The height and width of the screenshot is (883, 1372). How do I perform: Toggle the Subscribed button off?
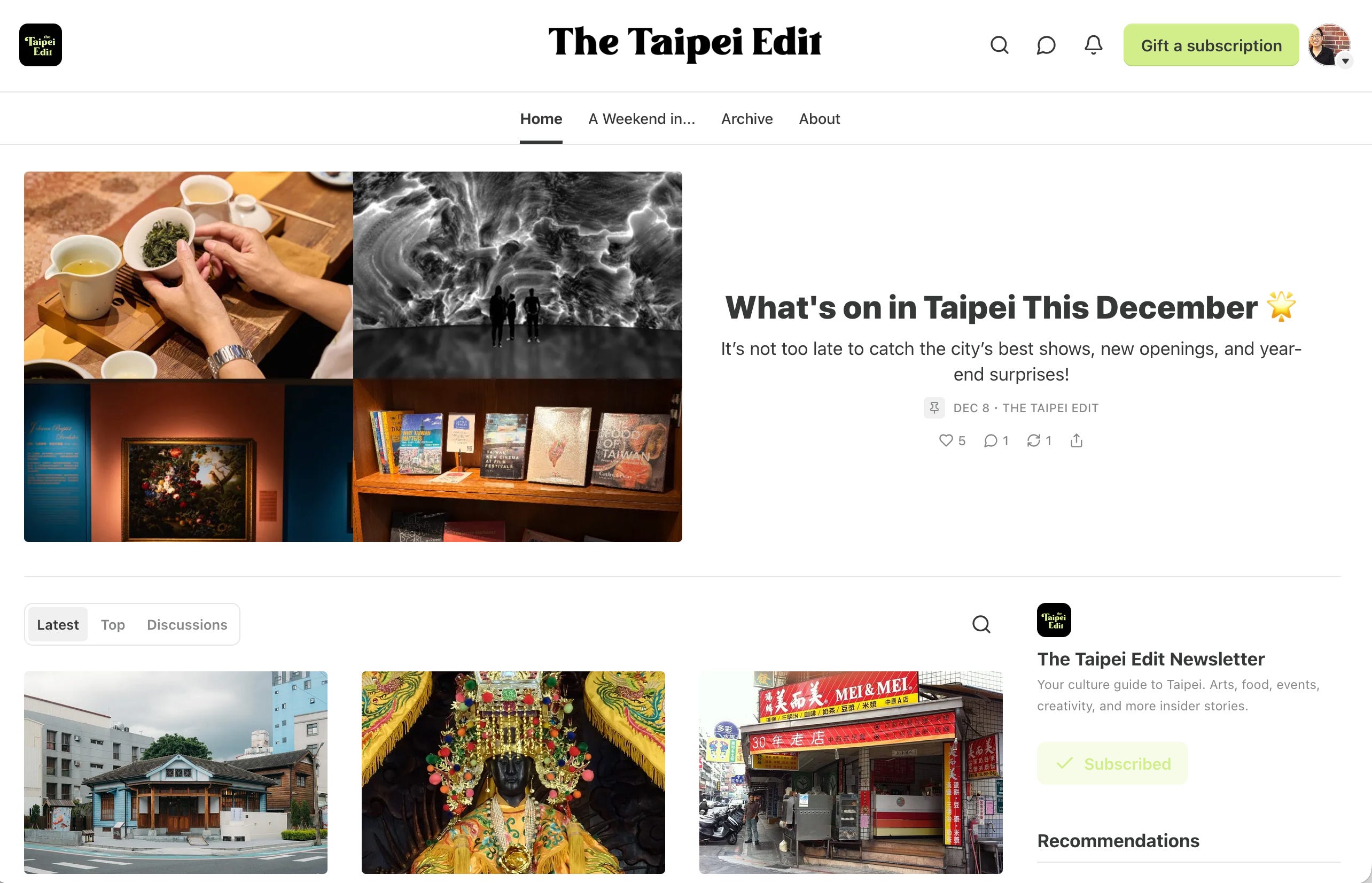pos(1112,763)
